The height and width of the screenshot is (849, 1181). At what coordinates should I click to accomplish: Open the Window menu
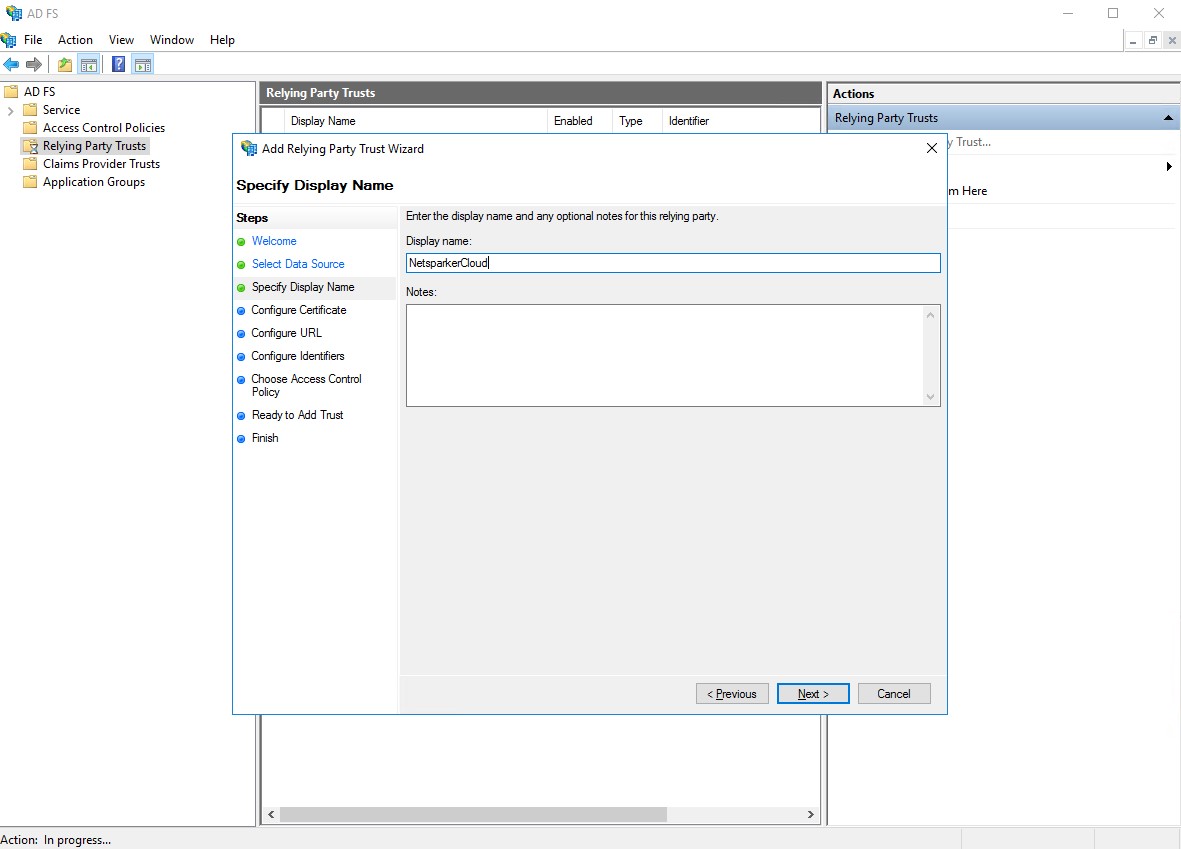pyautogui.click(x=171, y=40)
